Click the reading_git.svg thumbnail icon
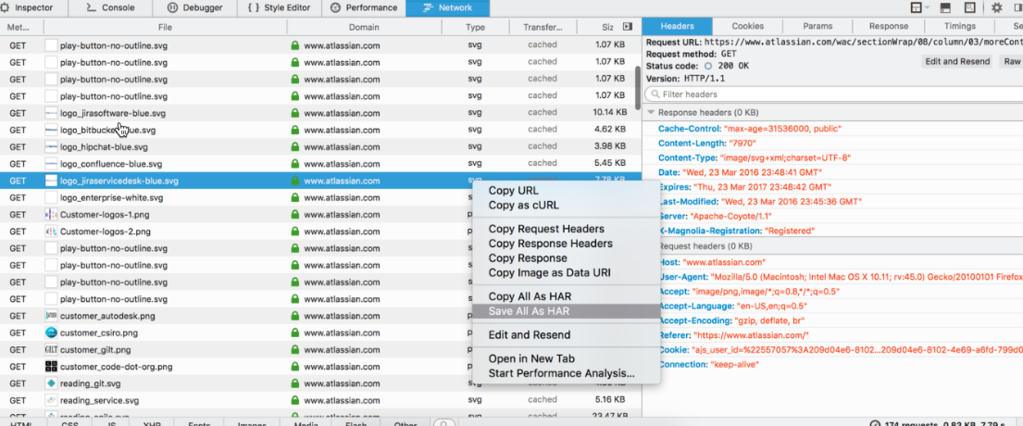 tap(52, 384)
